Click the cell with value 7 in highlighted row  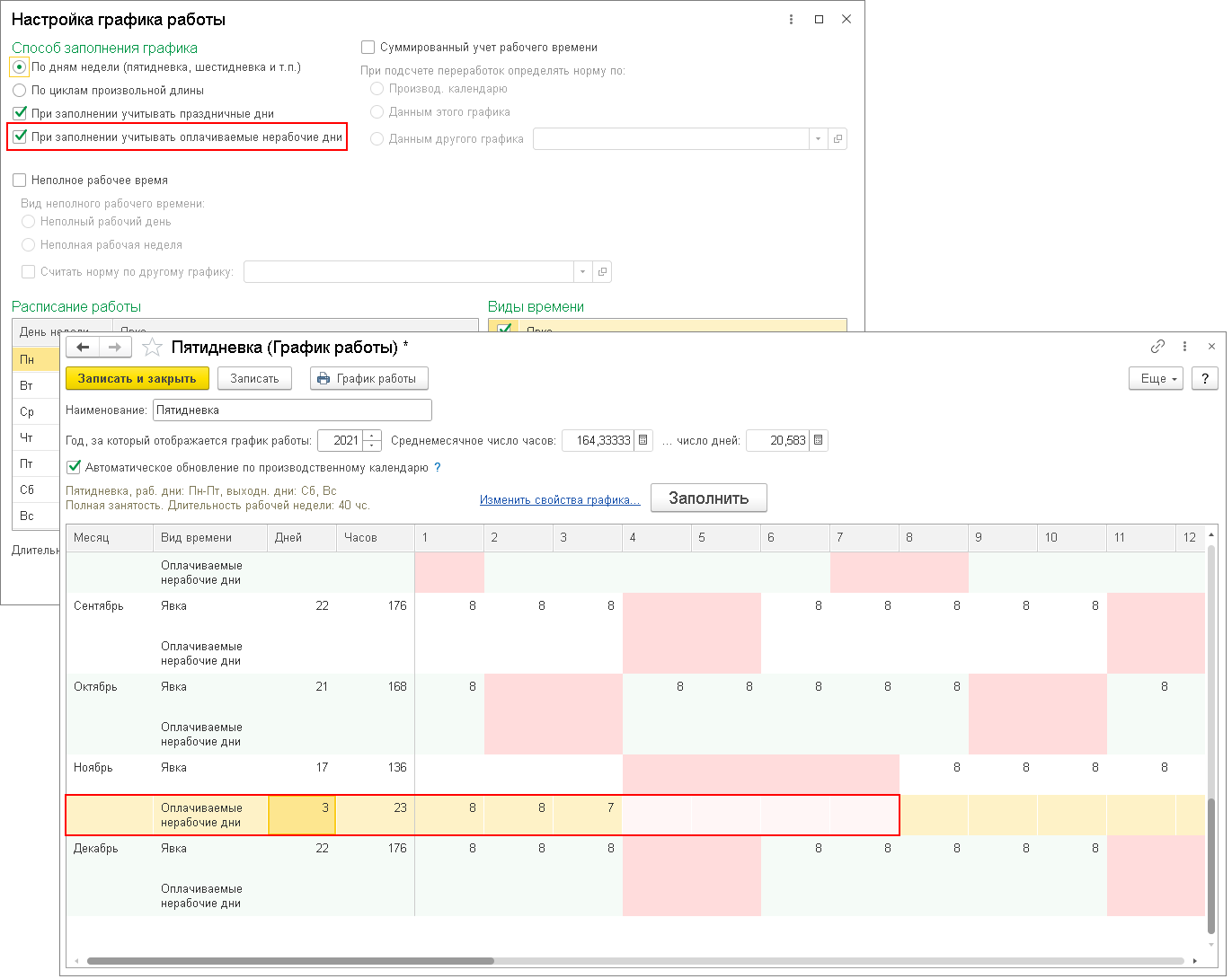click(588, 815)
